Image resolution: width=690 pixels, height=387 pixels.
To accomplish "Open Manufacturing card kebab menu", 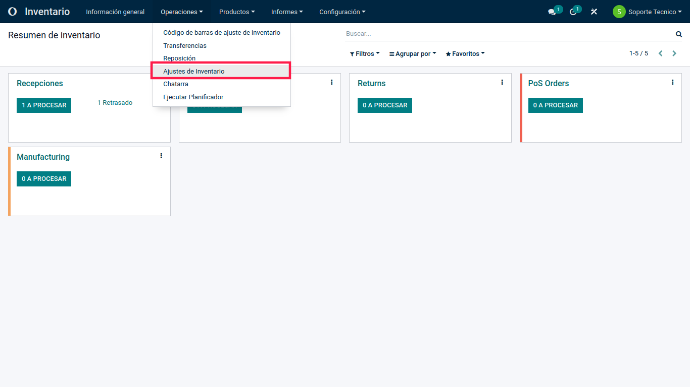I will coord(161,156).
